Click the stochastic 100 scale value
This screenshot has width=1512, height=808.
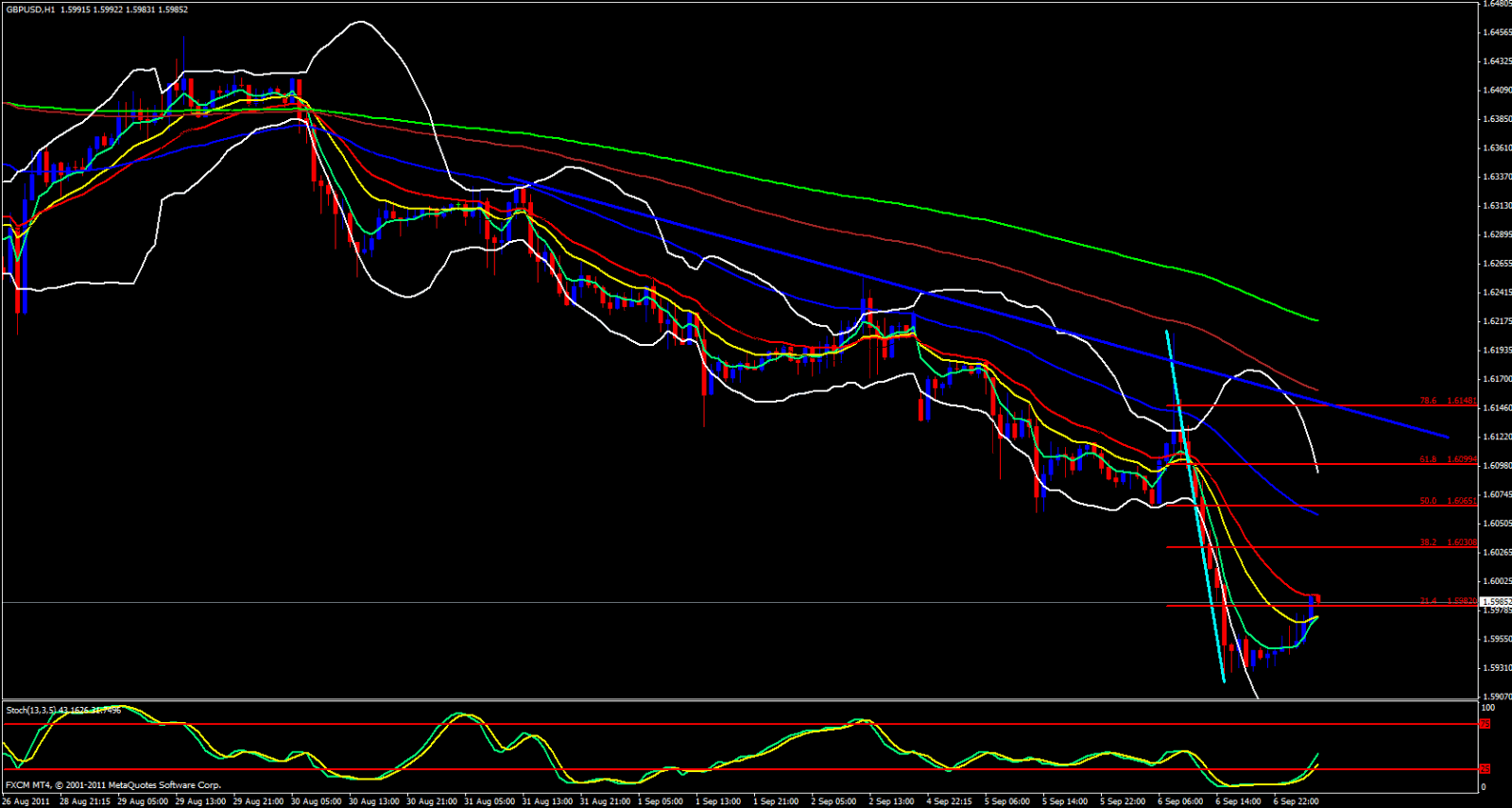click(x=1487, y=707)
